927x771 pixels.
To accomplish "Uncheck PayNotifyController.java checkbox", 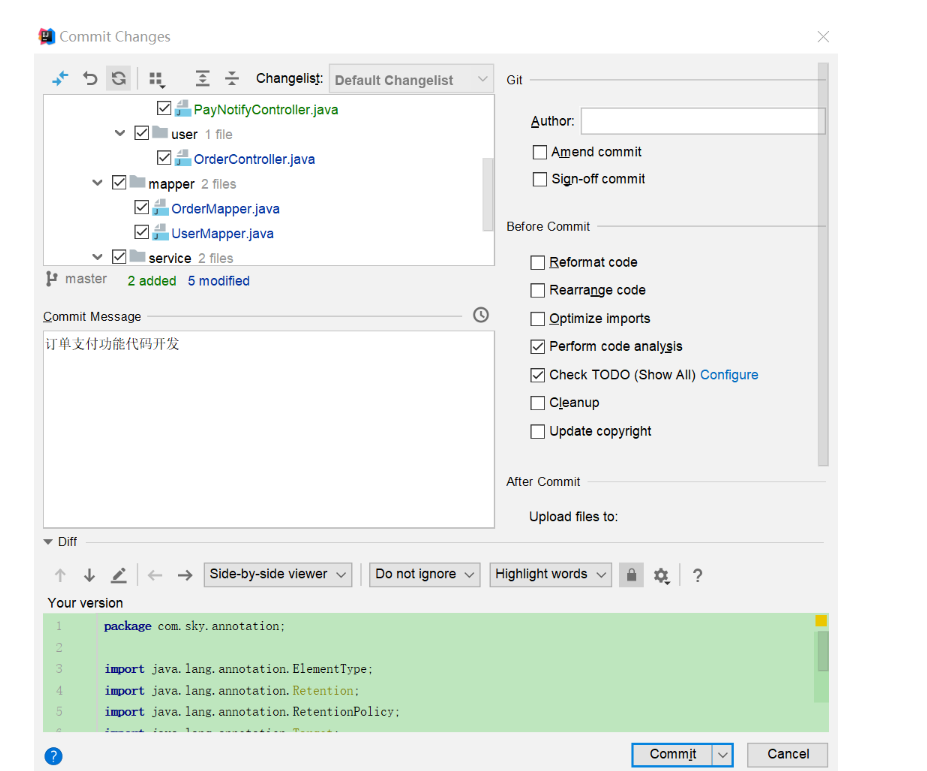I will [x=164, y=108].
